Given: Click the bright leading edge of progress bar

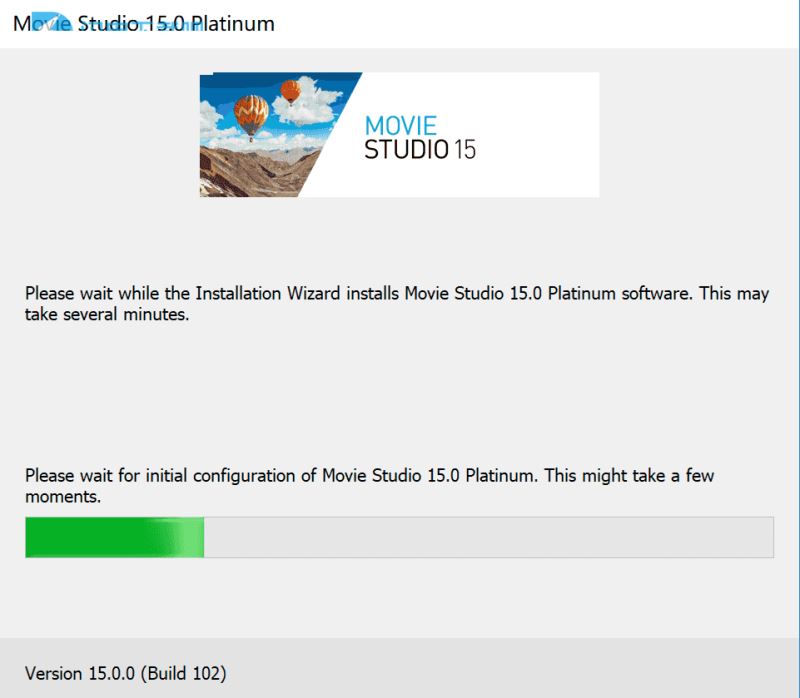Looking at the screenshot, I should [195, 537].
